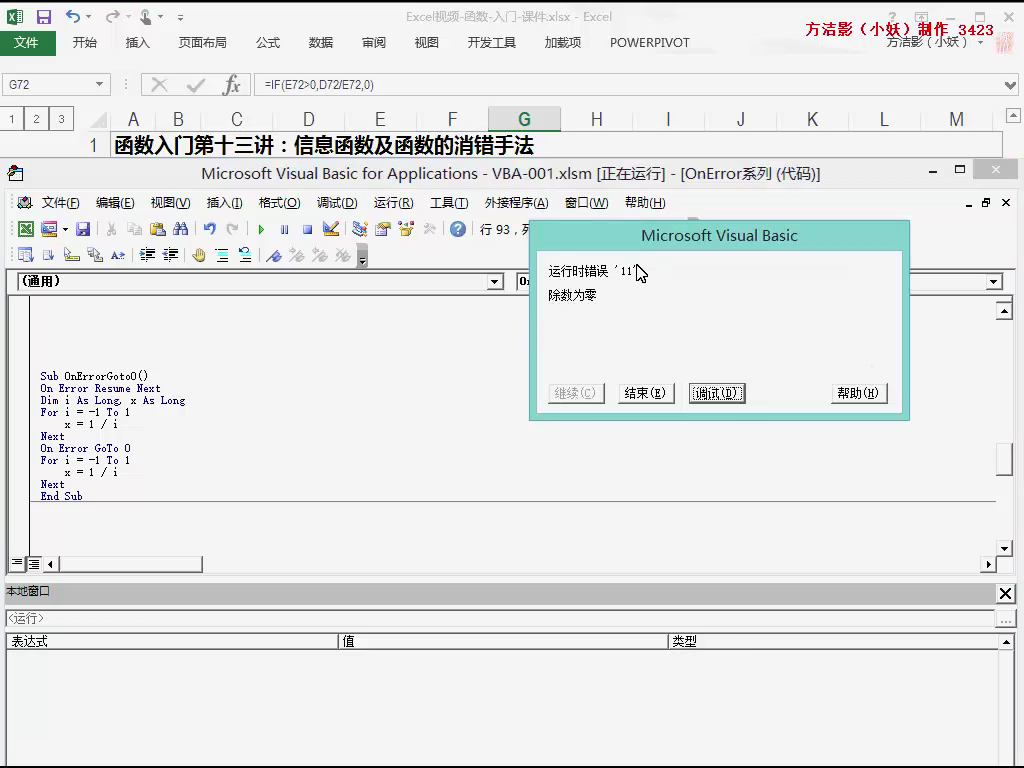Viewport: 1024px width, 768px height.
Task: Click Undo arrow in VBA toolbar
Action: point(210,229)
